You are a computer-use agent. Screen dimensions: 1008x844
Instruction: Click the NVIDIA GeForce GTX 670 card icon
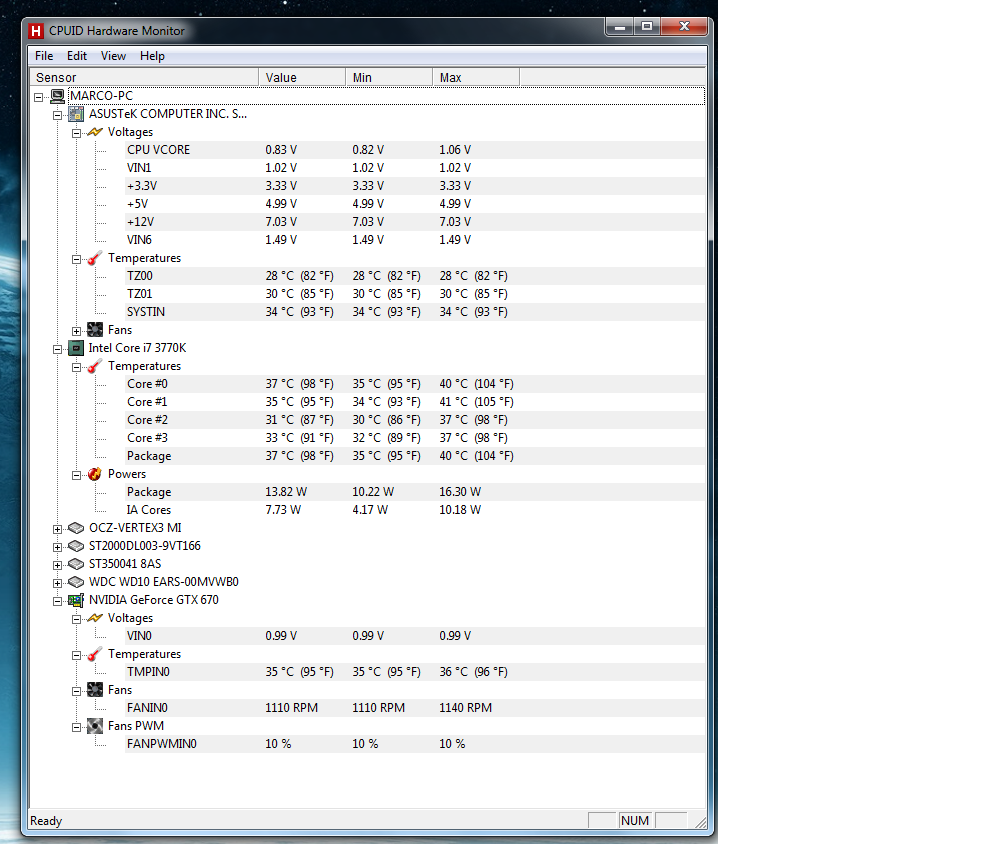click(x=76, y=600)
